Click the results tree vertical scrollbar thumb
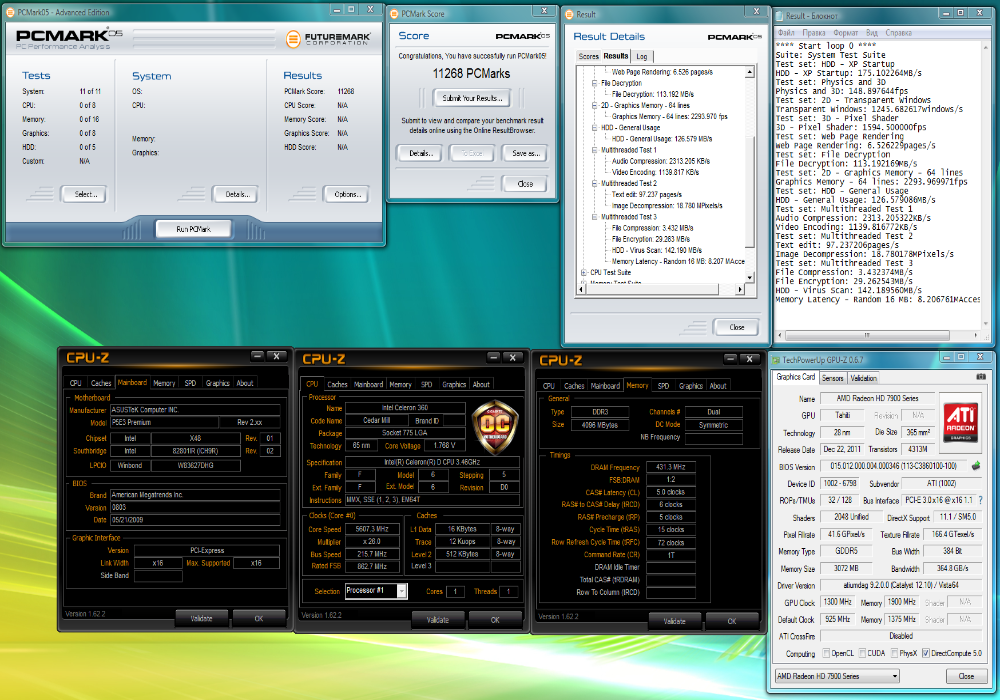The width and height of the screenshot is (1000, 700). (750, 191)
